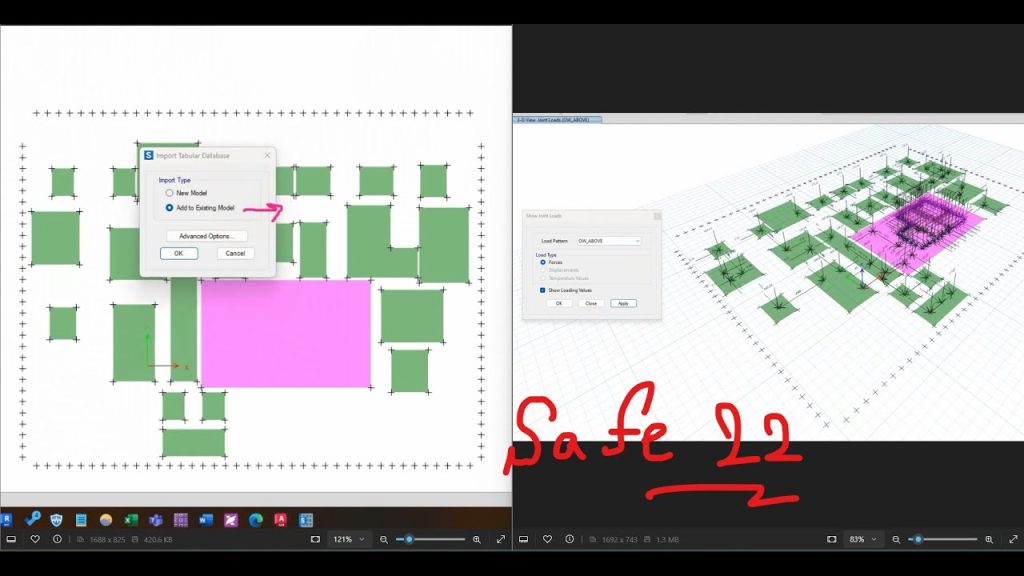Viewport: 1024px width, 576px height.
Task: Favorite the image in the right photo viewer
Action: coord(547,539)
